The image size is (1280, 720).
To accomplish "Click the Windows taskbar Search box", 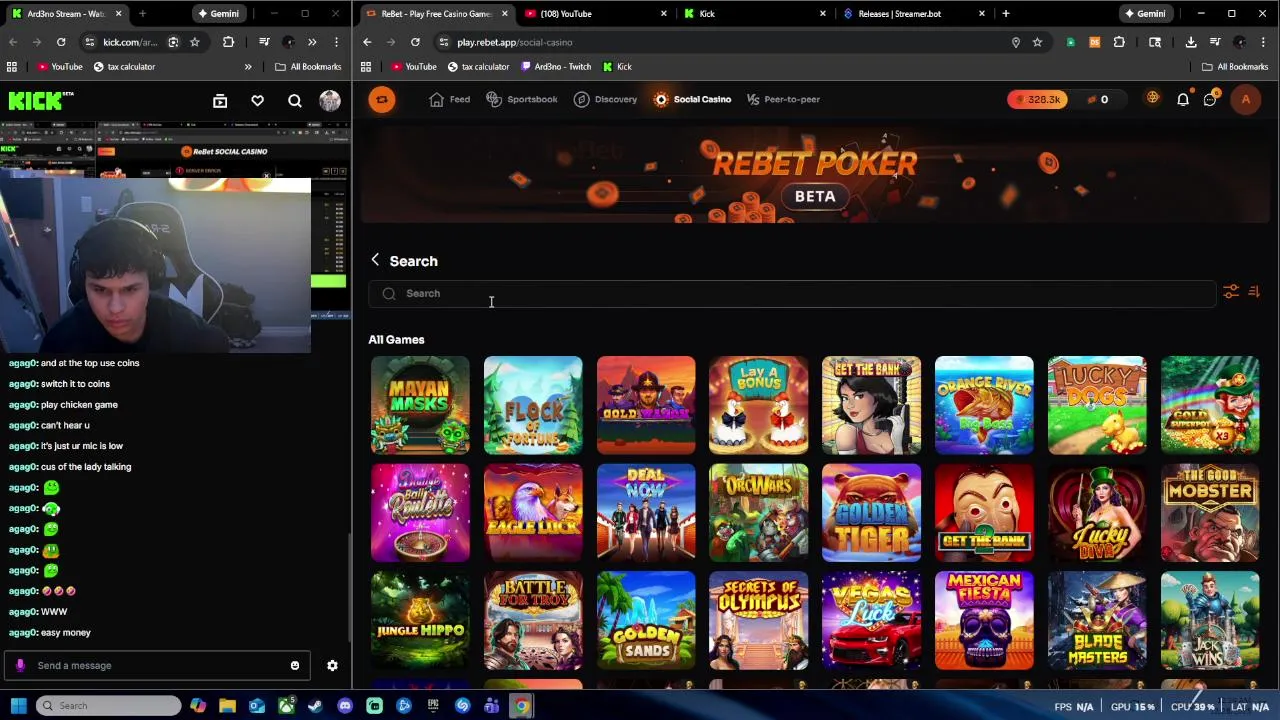I will tap(109, 706).
